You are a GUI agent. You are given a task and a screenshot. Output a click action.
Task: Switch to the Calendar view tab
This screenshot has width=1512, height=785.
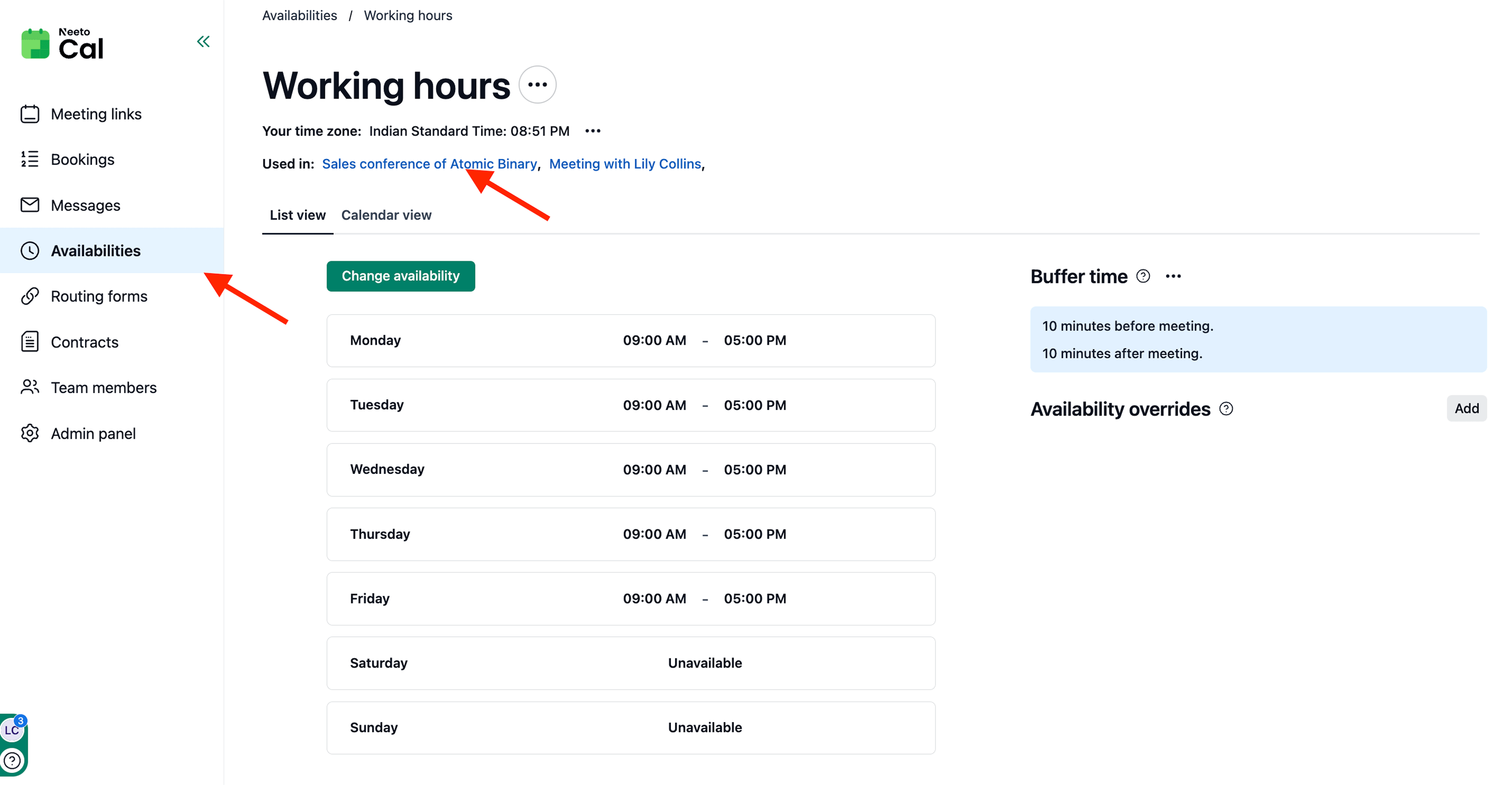click(386, 215)
